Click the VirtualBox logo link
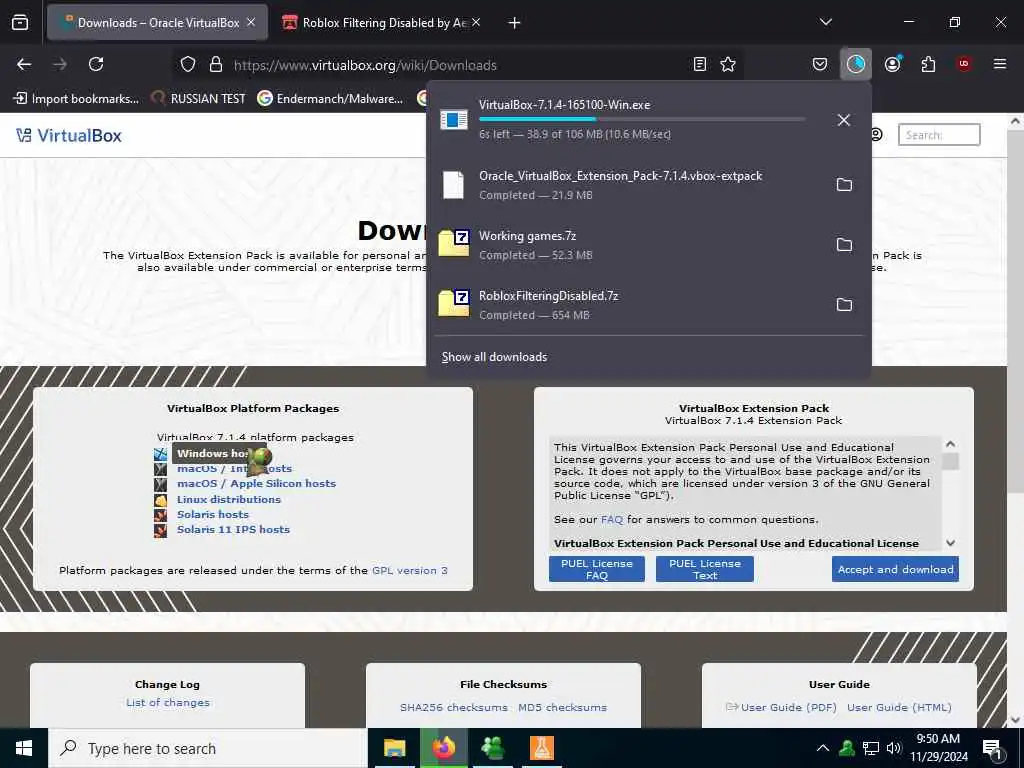This screenshot has width=1024, height=768. (x=69, y=135)
